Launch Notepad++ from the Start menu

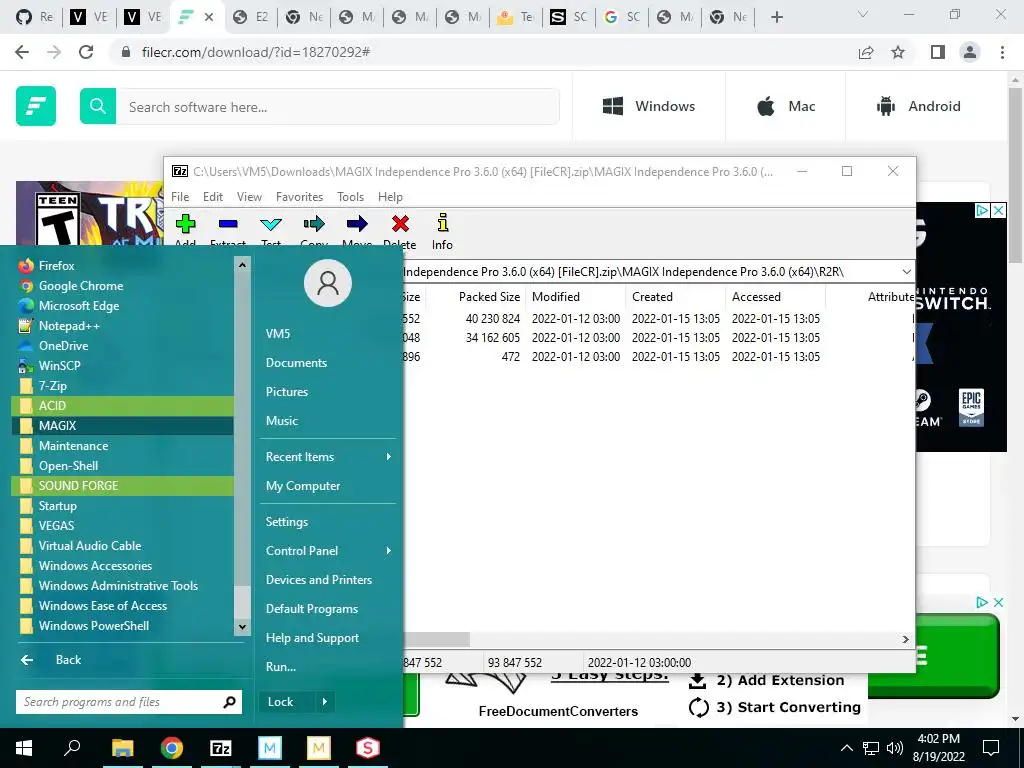[122, 326]
